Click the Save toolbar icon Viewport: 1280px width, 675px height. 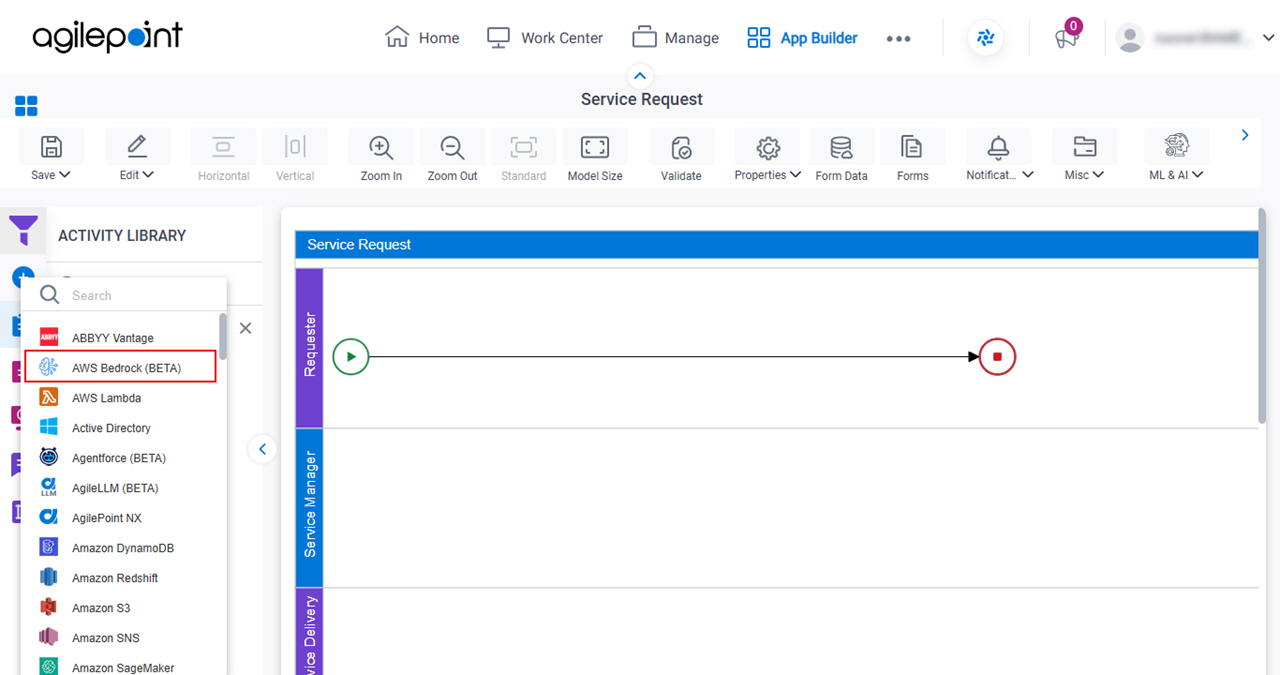51,147
